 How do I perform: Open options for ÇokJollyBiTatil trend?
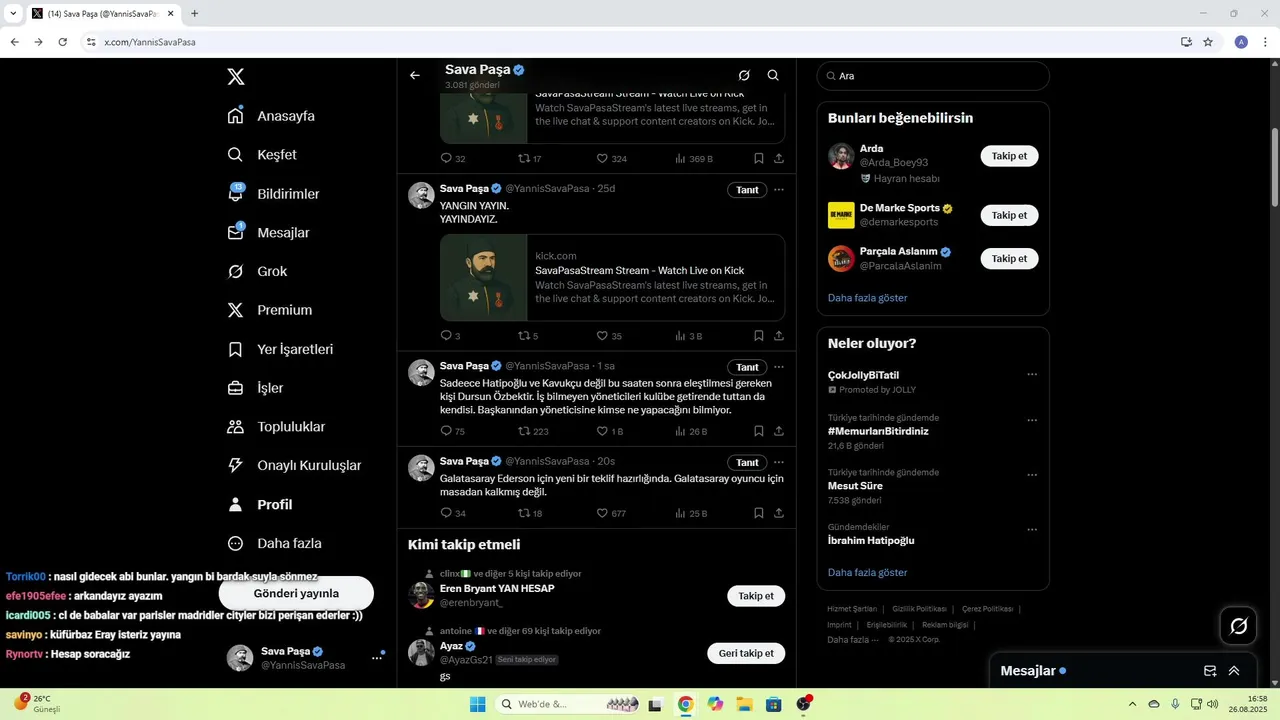click(x=1032, y=375)
